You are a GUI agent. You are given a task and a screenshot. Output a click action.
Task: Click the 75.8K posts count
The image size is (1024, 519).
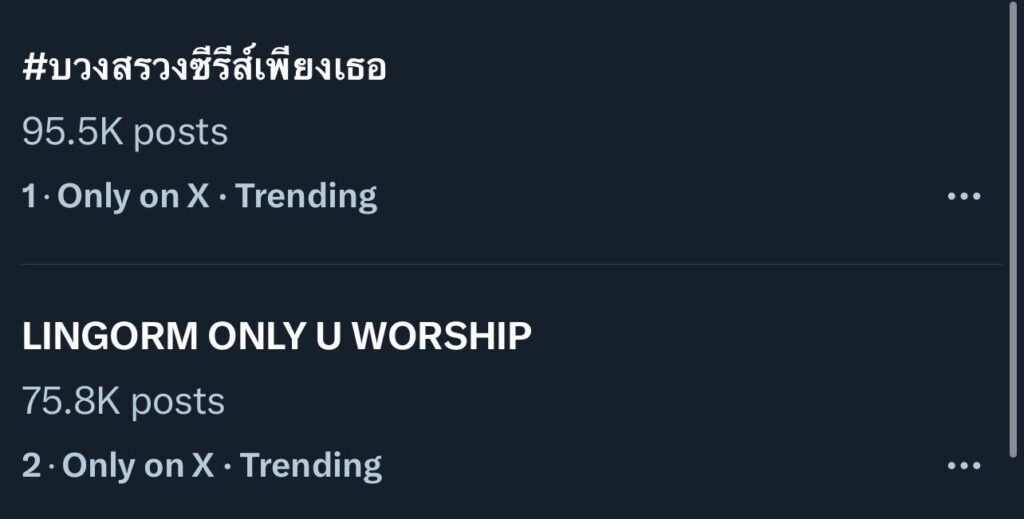point(123,402)
